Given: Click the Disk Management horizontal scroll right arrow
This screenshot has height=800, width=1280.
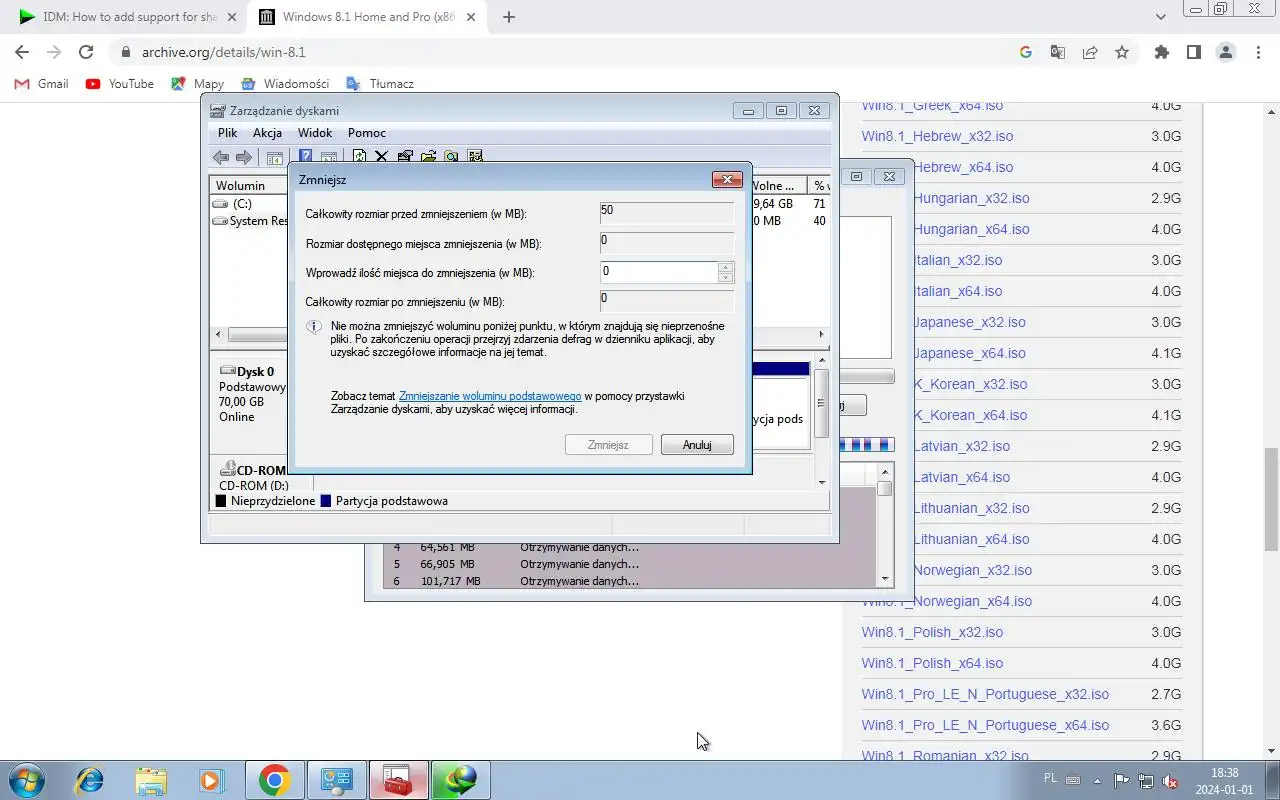Looking at the screenshot, I should [822, 335].
